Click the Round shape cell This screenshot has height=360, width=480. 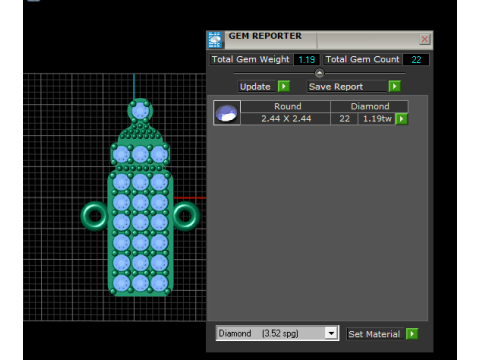(286, 106)
